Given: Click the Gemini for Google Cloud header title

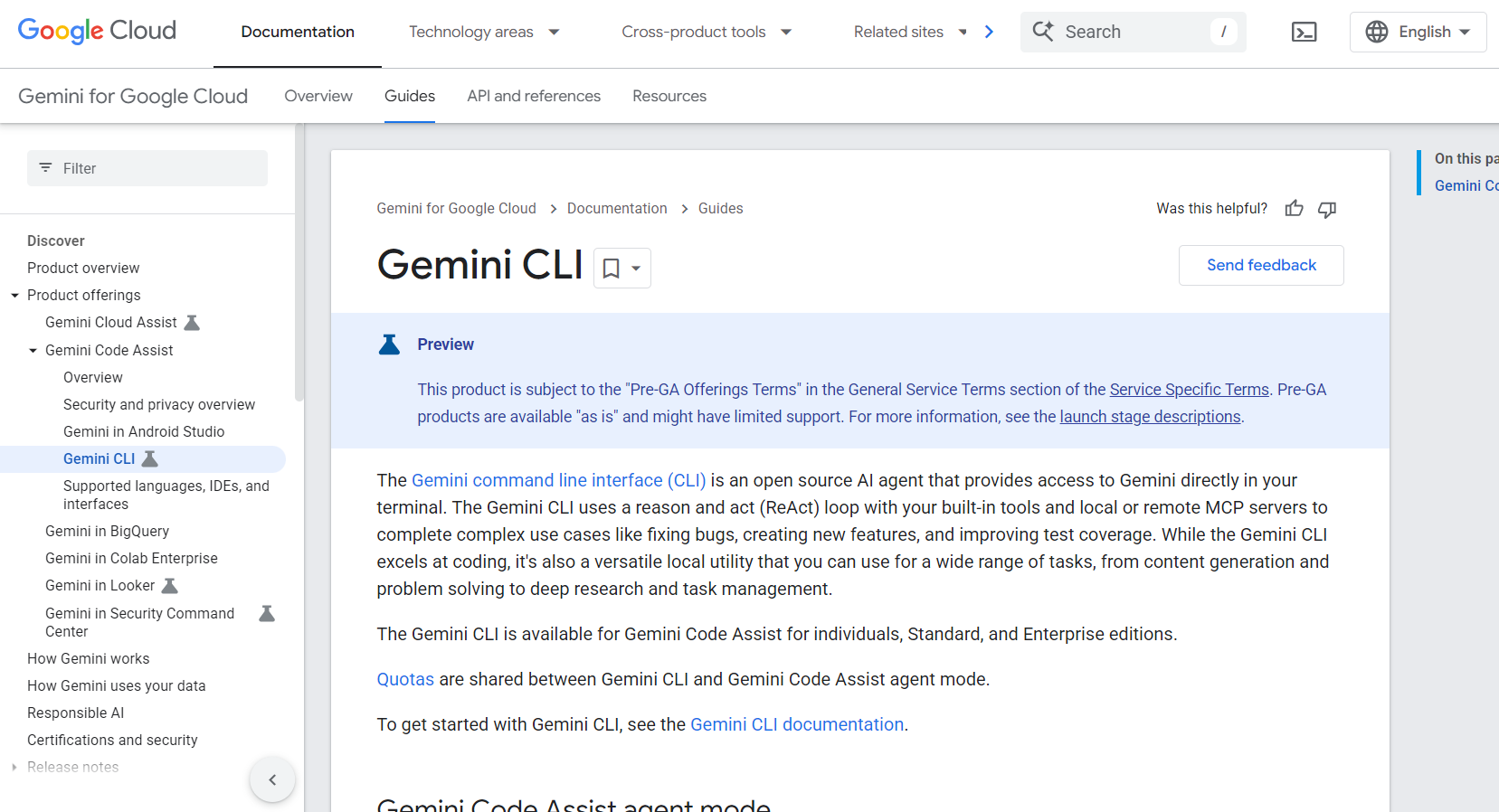Looking at the screenshot, I should tap(133, 96).
